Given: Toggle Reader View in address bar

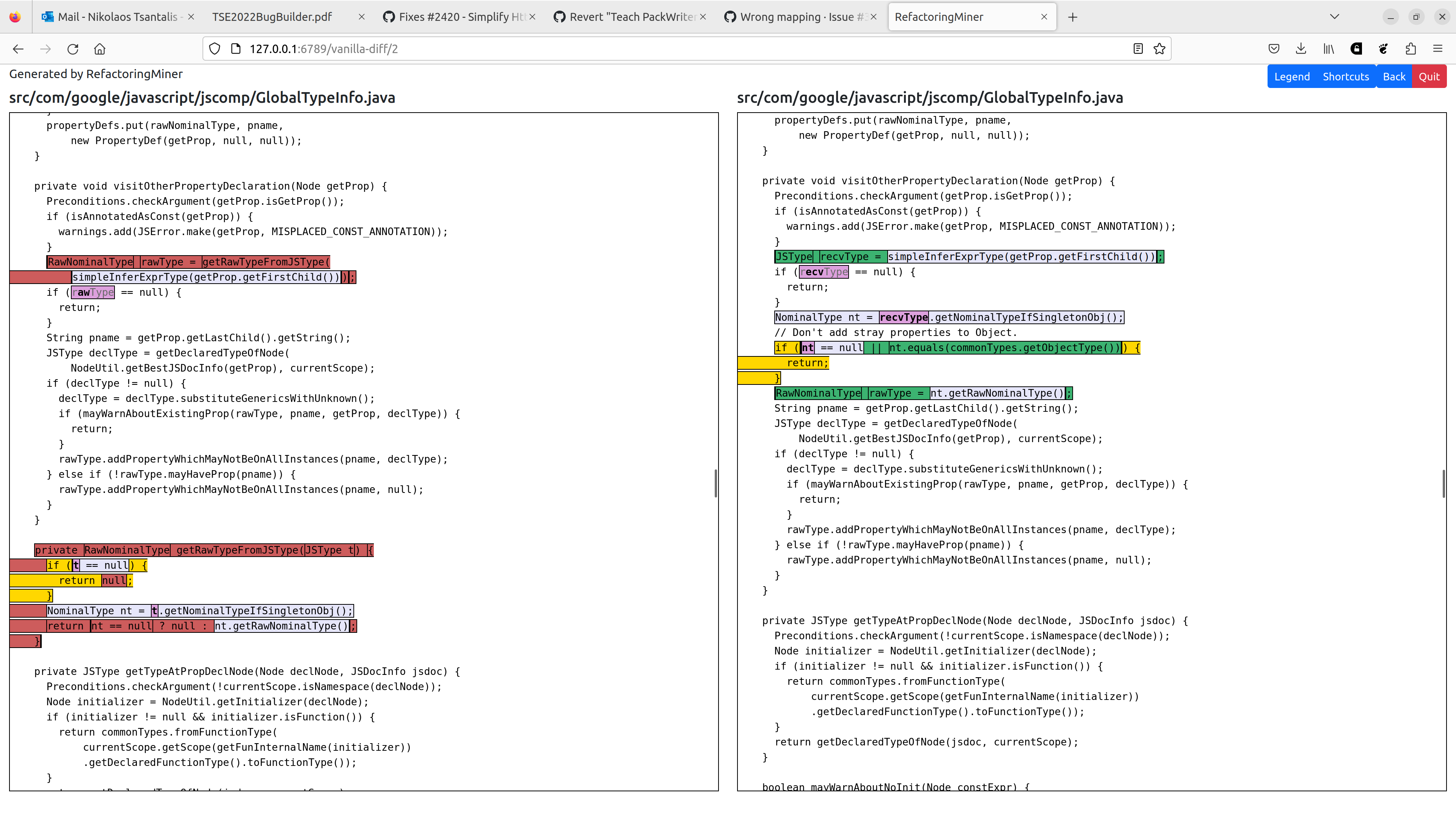Looking at the screenshot, I should [x=1138, y=49].
